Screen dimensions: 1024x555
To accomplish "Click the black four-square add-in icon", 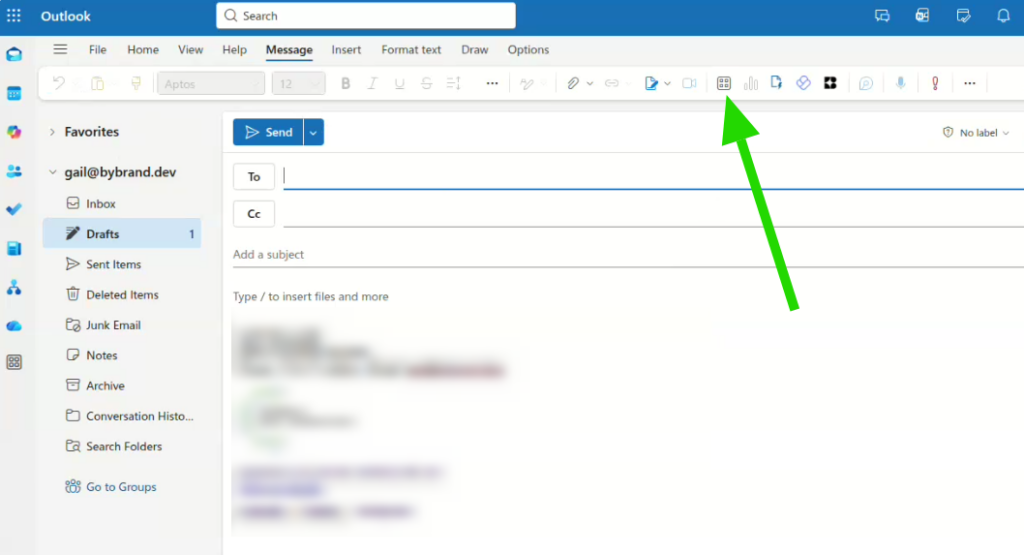I will (x=830, y=84).
